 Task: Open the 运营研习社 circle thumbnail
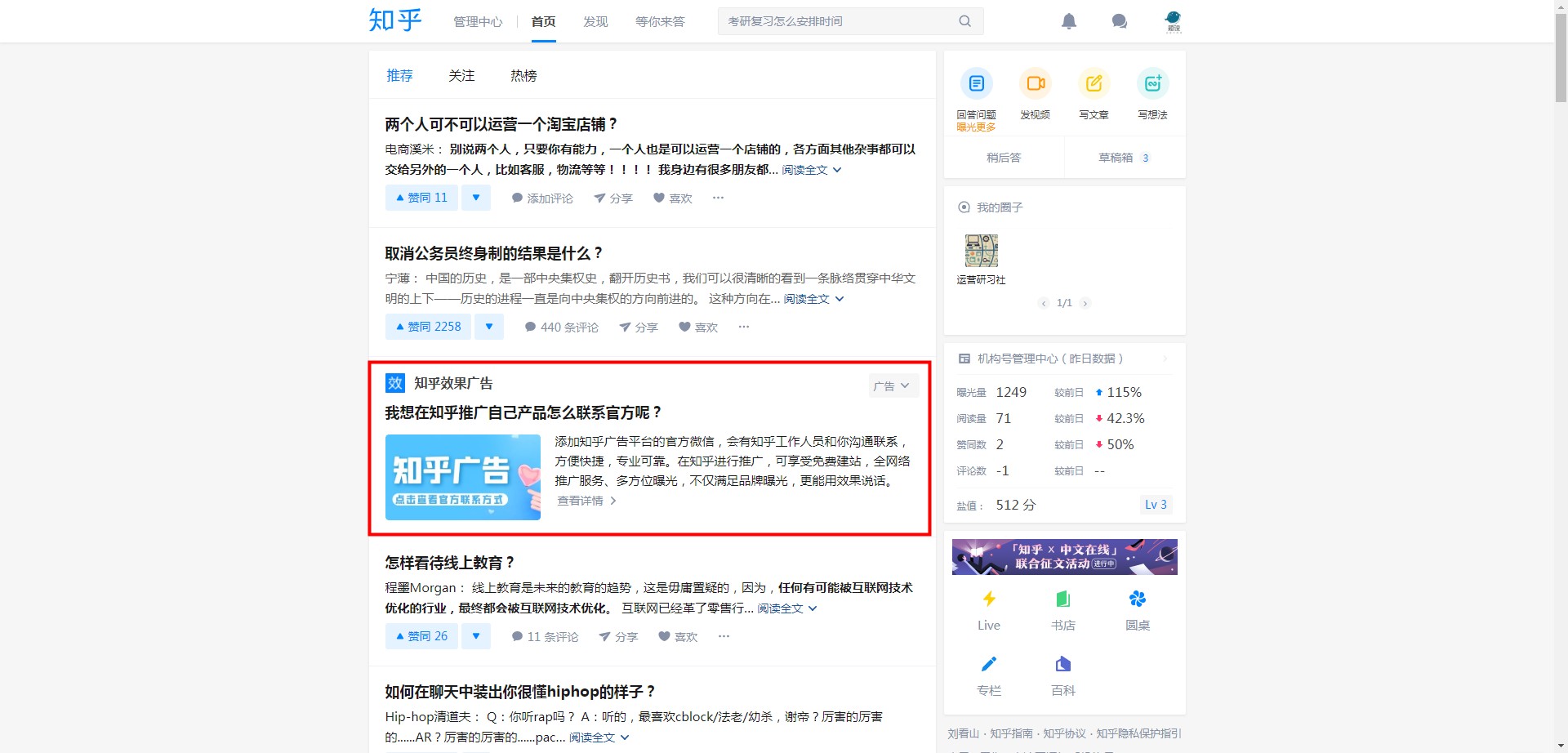point(982,251)
